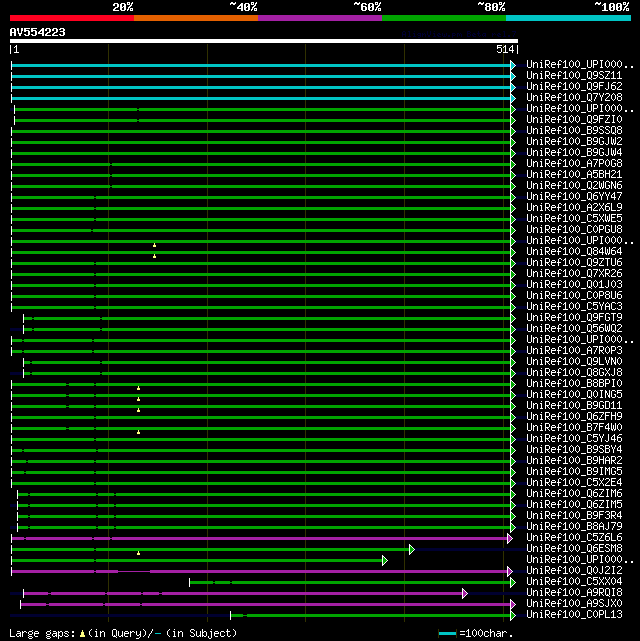Select the UniRef100_Q6ZIM6 hit label
The width and height of the screenshot is (640, 641).
(x=574, y=494)
